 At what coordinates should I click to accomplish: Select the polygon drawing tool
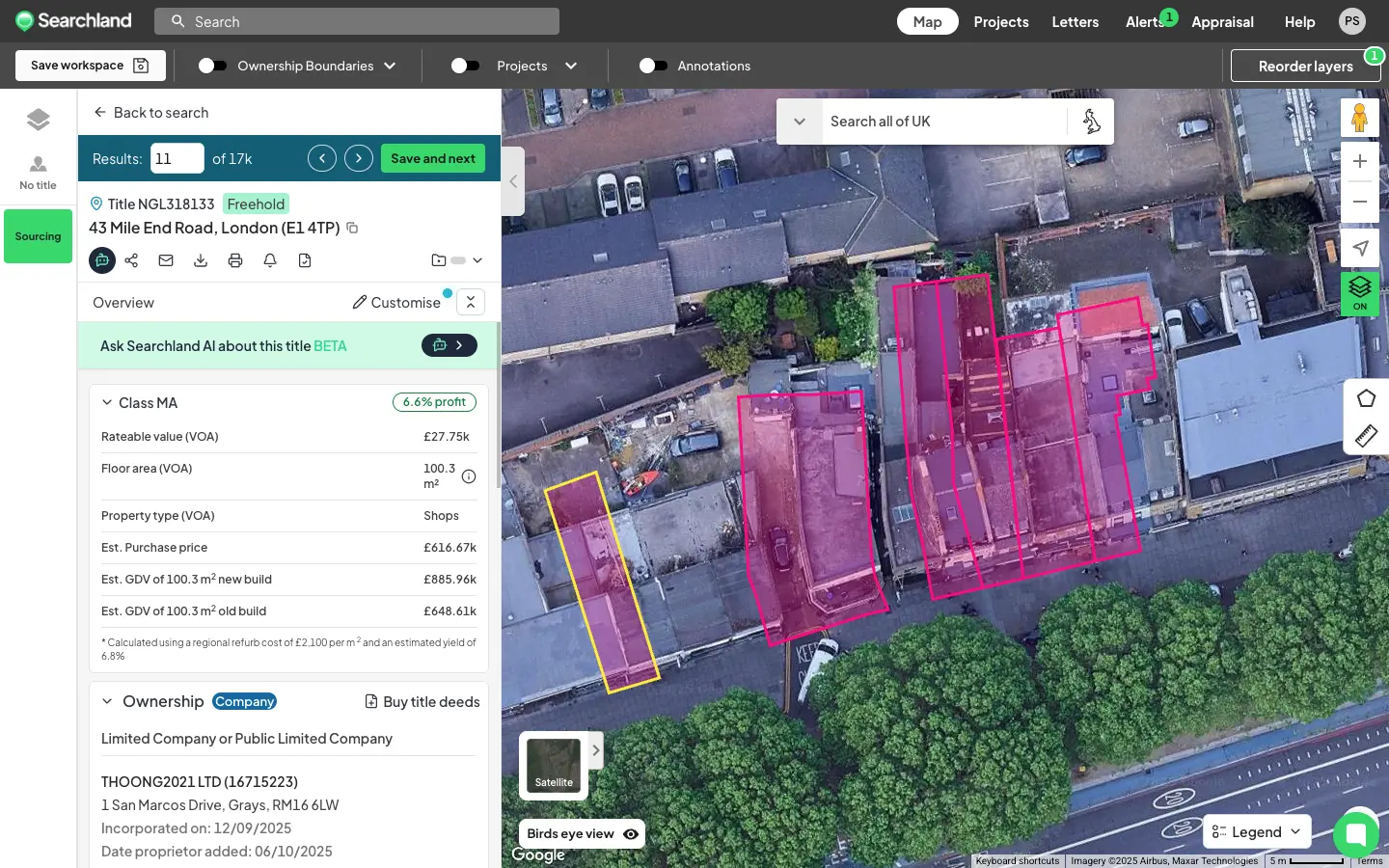(x=1366, y=398)
